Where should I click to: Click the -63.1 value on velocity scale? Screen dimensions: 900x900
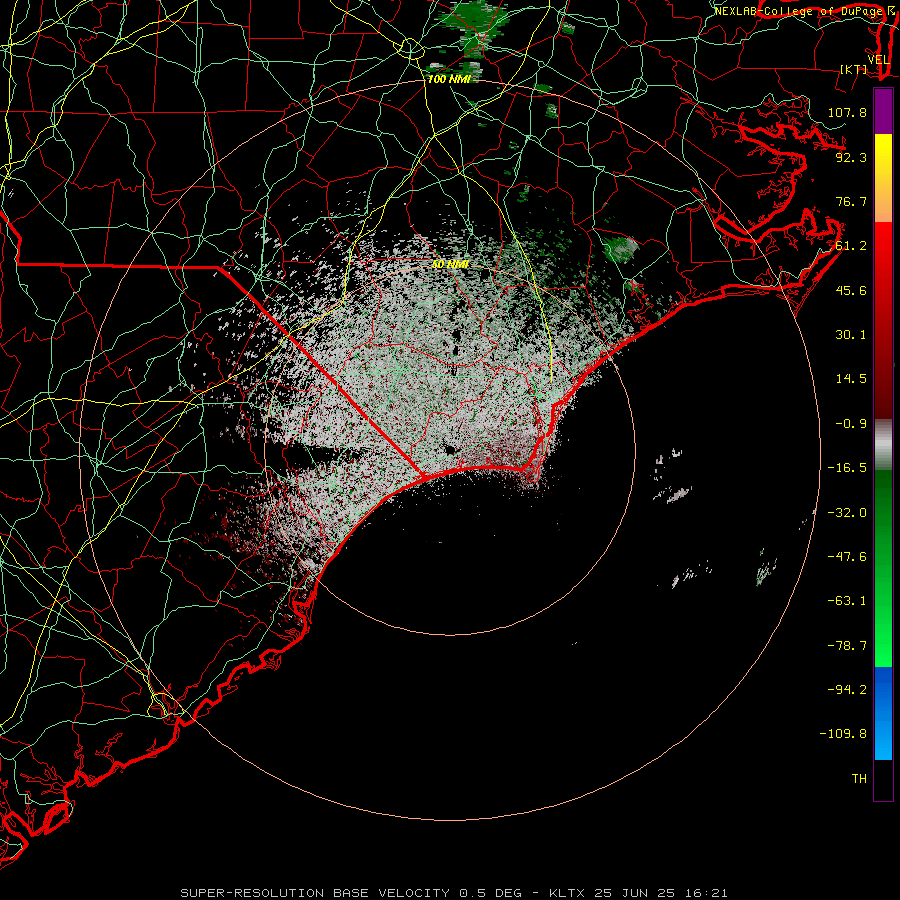tap(847, 601)
